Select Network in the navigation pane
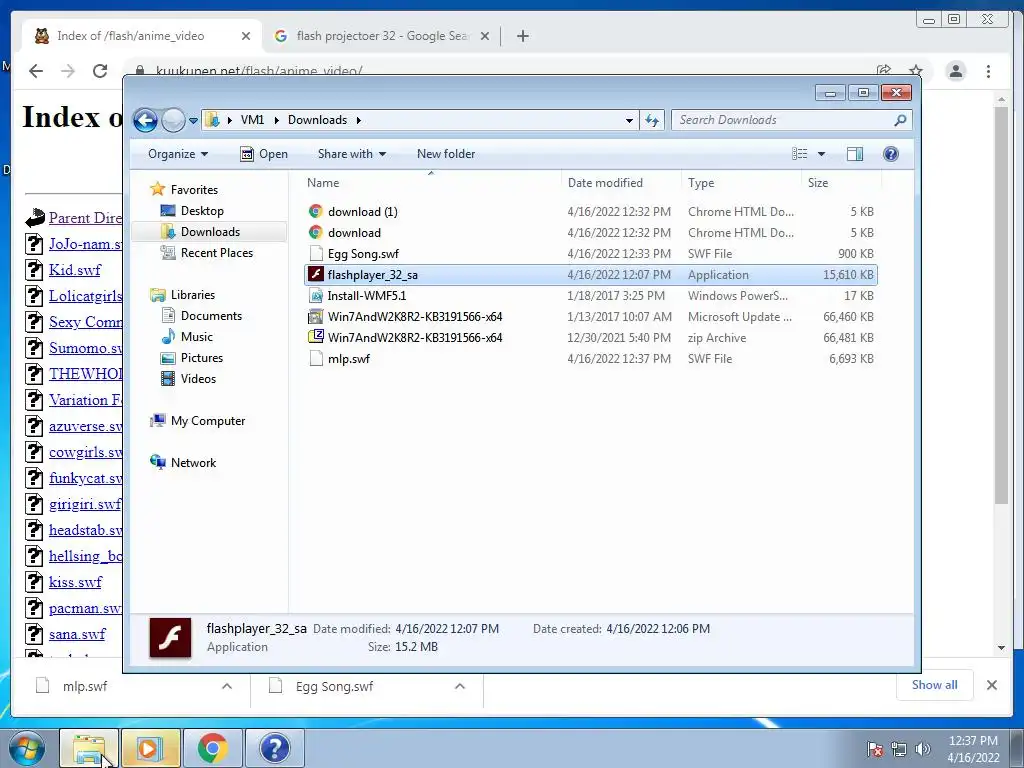Screen dimensions: 1024x768 (193, 462)
